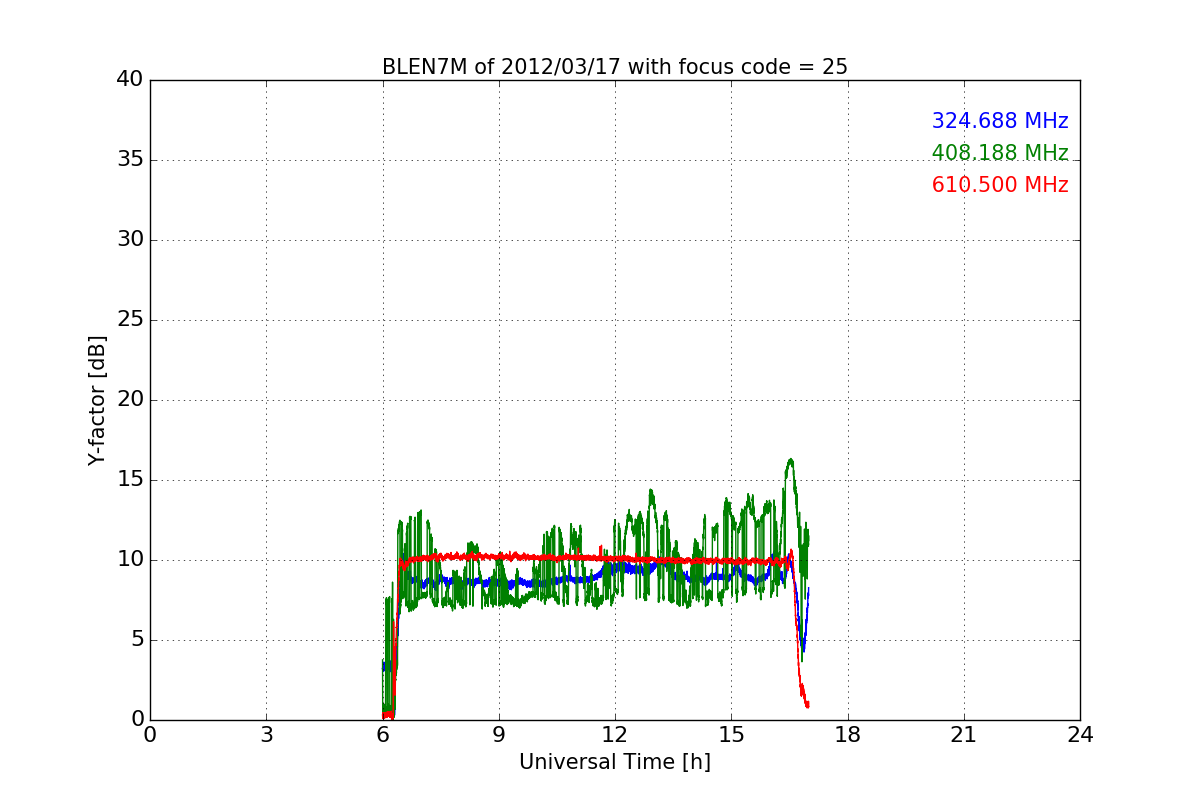Click the 'Y-factor [dB]' axis label

tap(97, 400)
